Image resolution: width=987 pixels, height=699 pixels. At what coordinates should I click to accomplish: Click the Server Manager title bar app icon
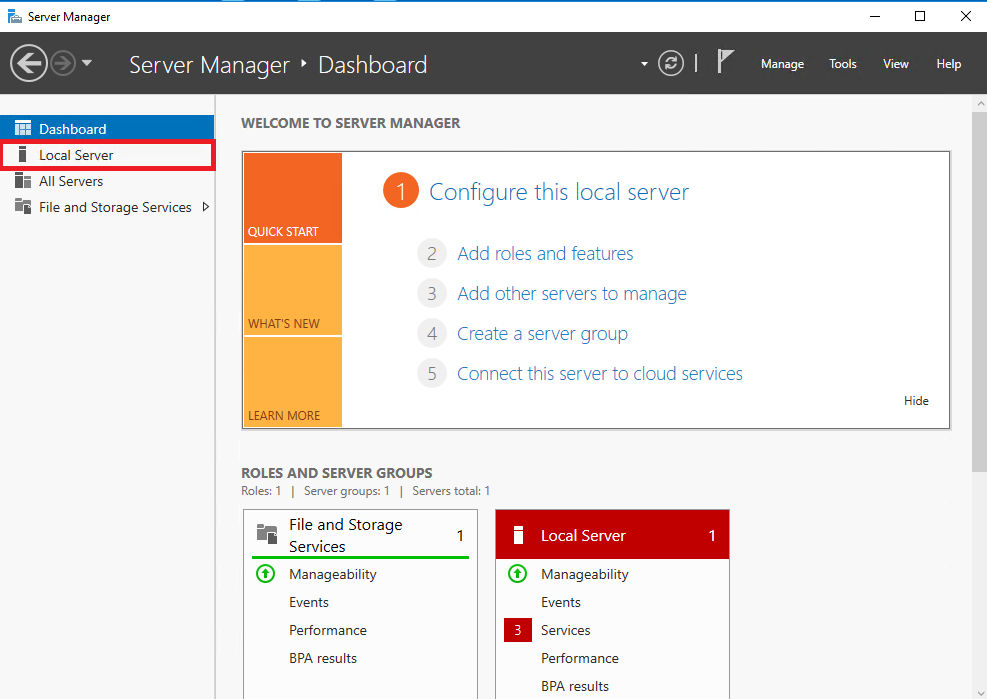[14, 16]
